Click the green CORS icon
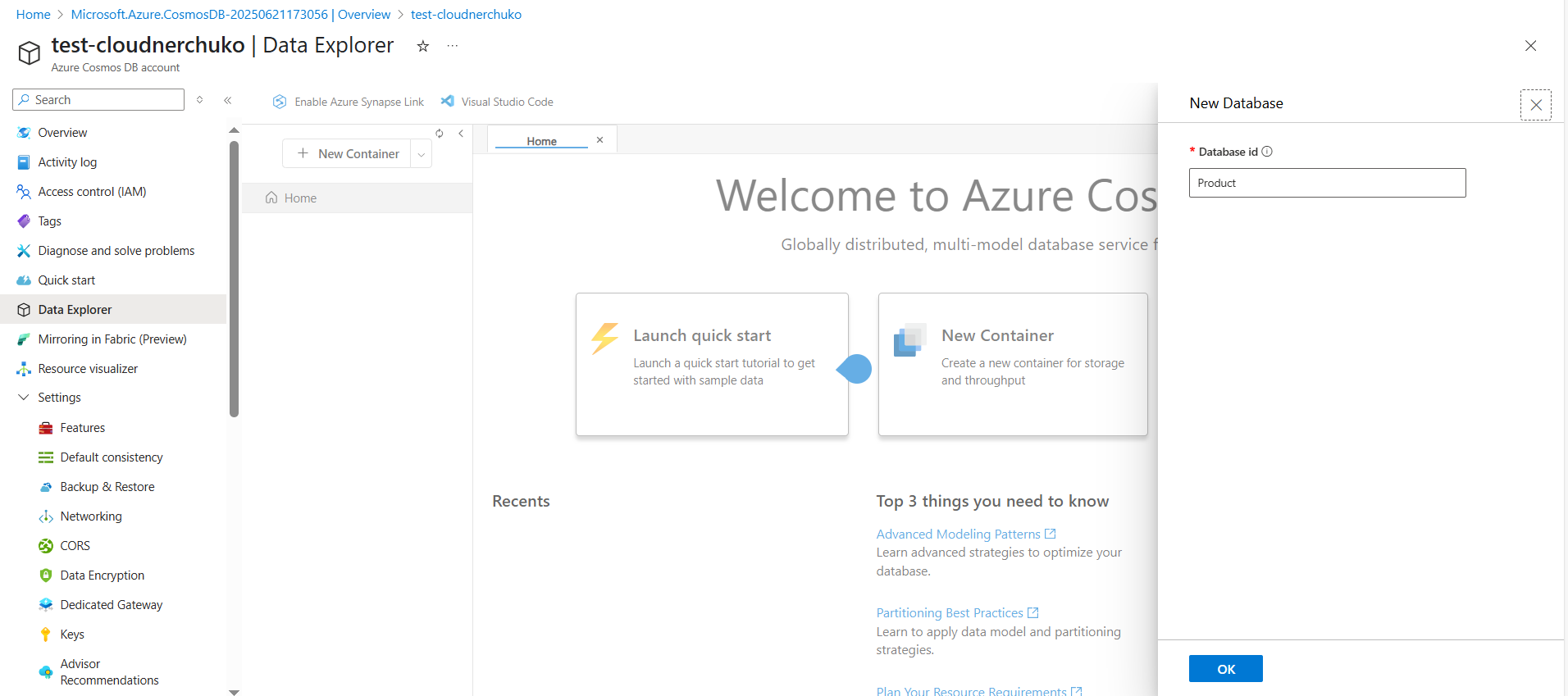This screenshot has width=1568, height=696. [x=46, y=546]
